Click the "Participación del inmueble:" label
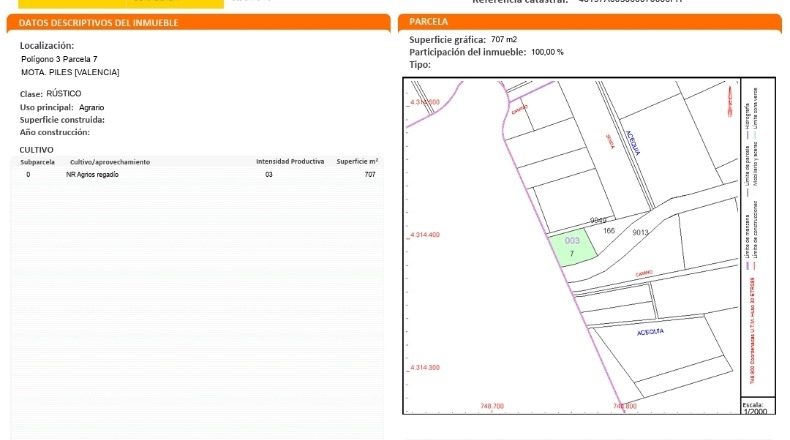The width and height of the screenshot is (790, 440). pos(468,52)
